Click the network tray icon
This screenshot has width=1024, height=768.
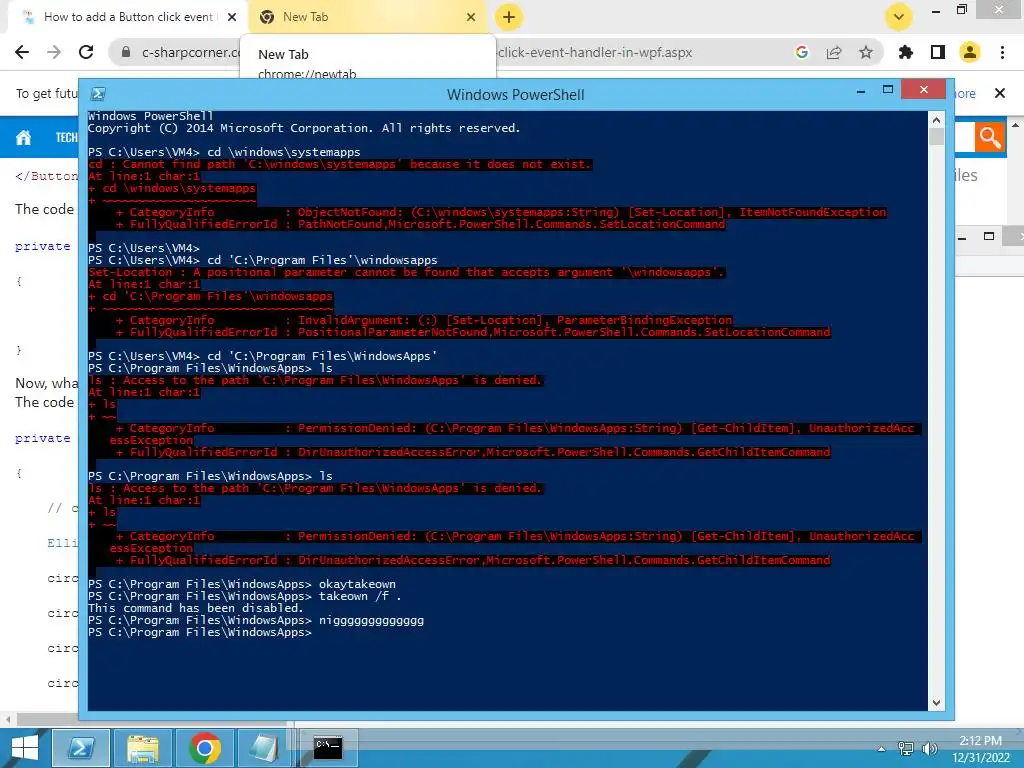pyautogui.click(x=906, y=748)
